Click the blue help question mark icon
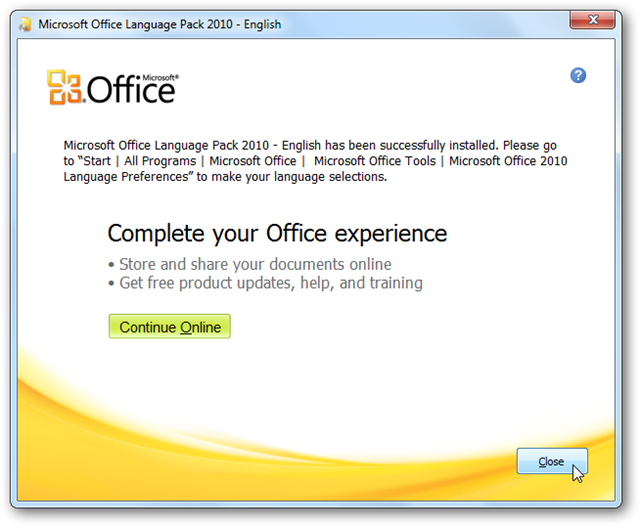Image resolution: width=640 pixels, height=526 pixels. 578,75
